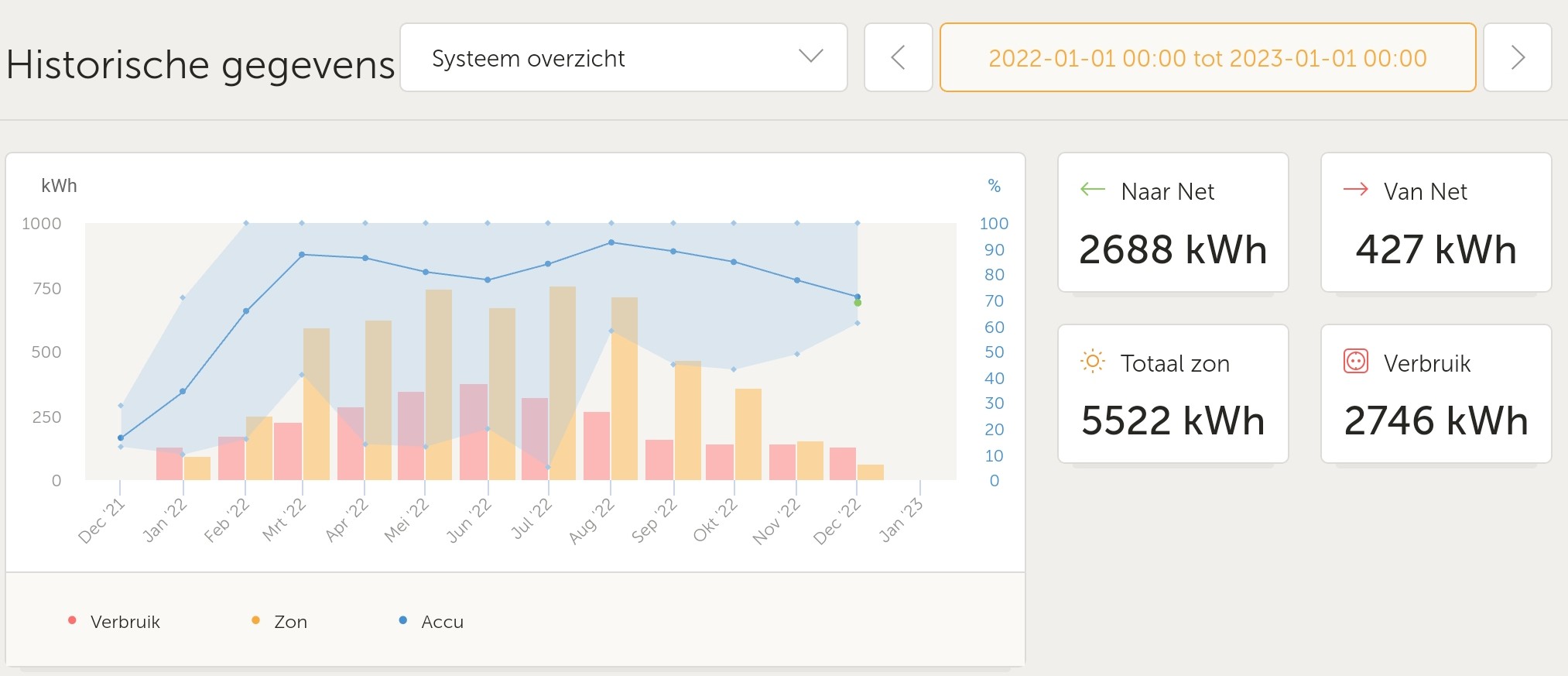Image resolution: width=1568 pixels, height=676 pixels.
Task: Click the sun icon beside Totaal zon
Action: coord(1092,362)
